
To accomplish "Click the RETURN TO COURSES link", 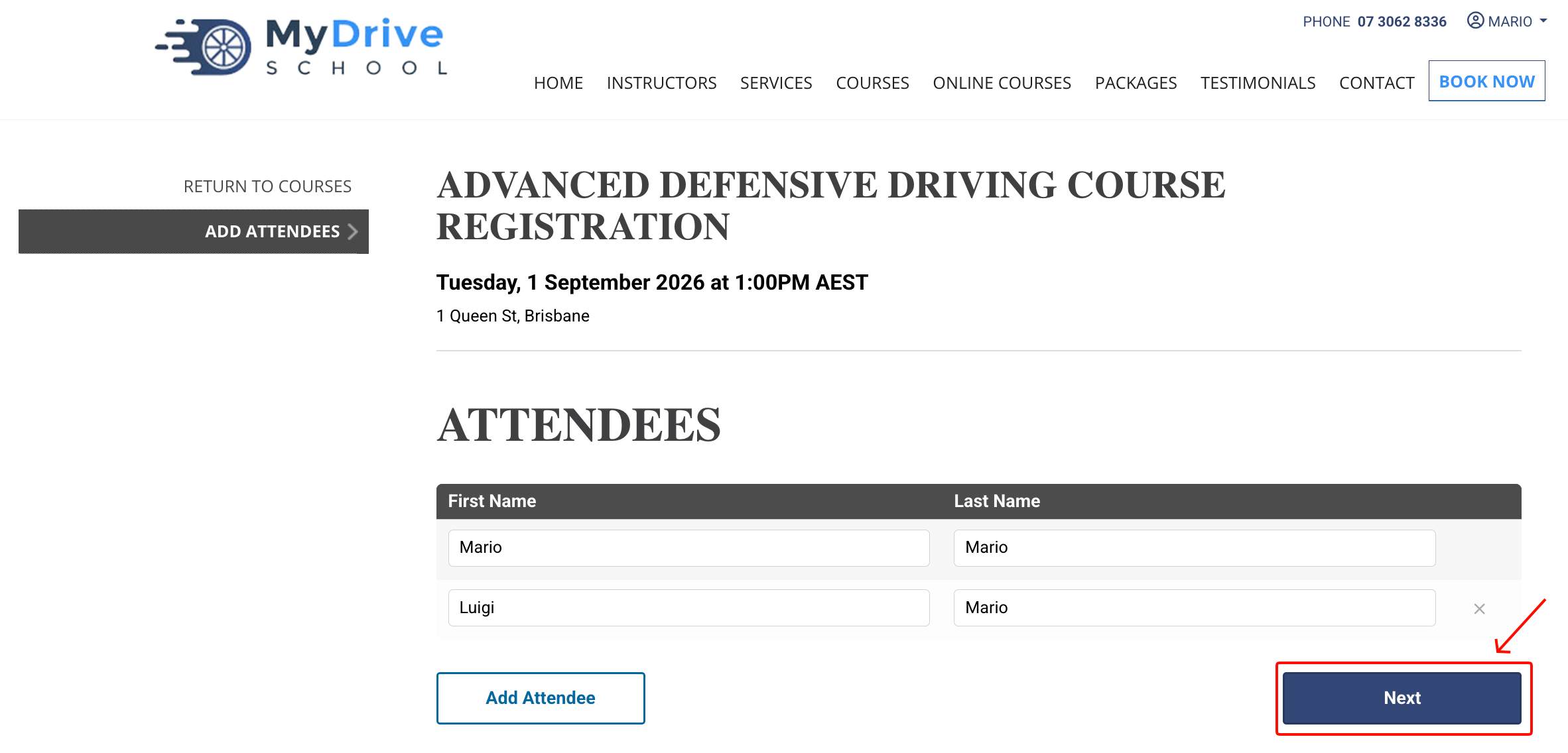I will click(x=267, y=186).
